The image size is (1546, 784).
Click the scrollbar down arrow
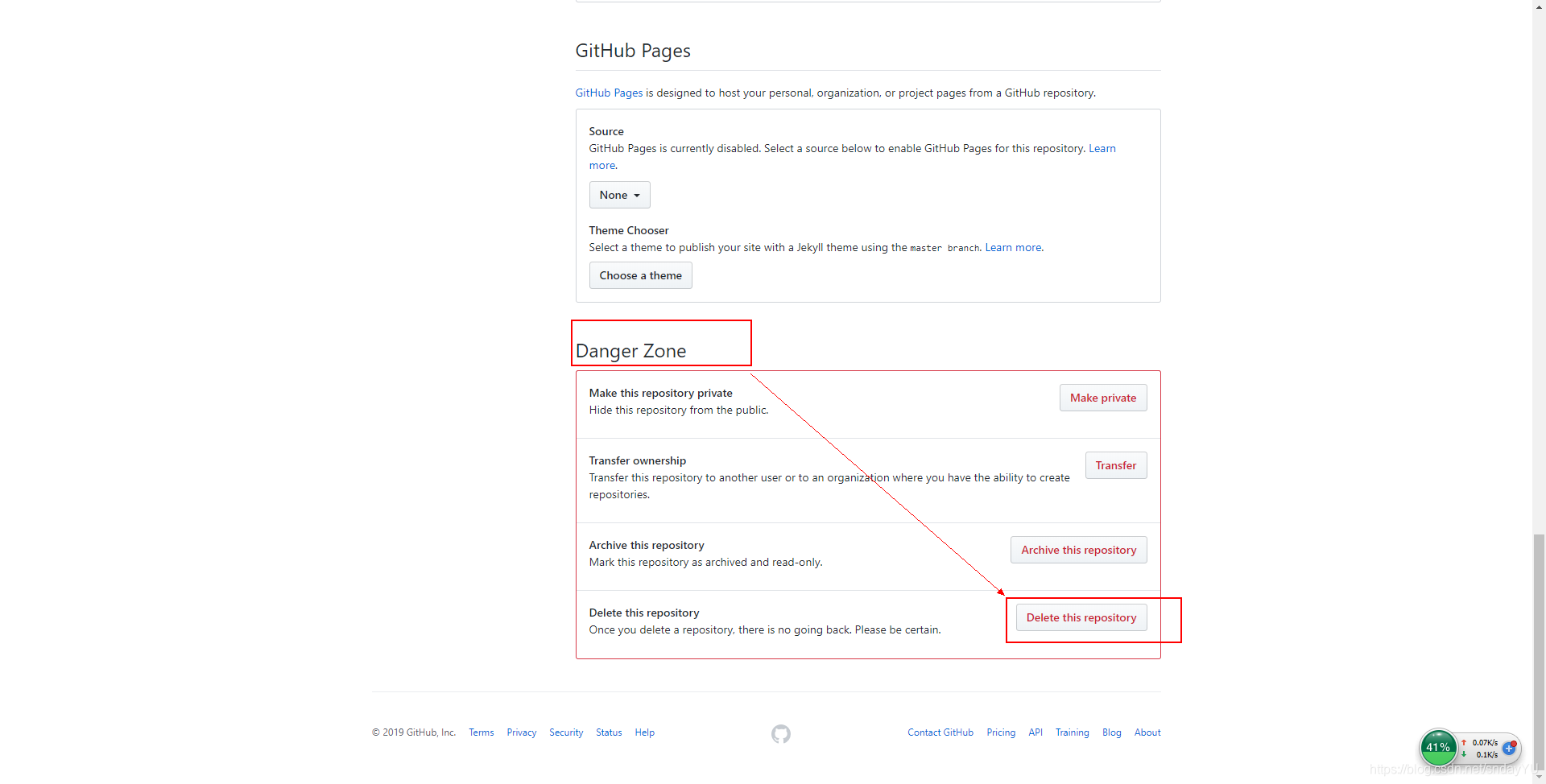(1539, 777)
